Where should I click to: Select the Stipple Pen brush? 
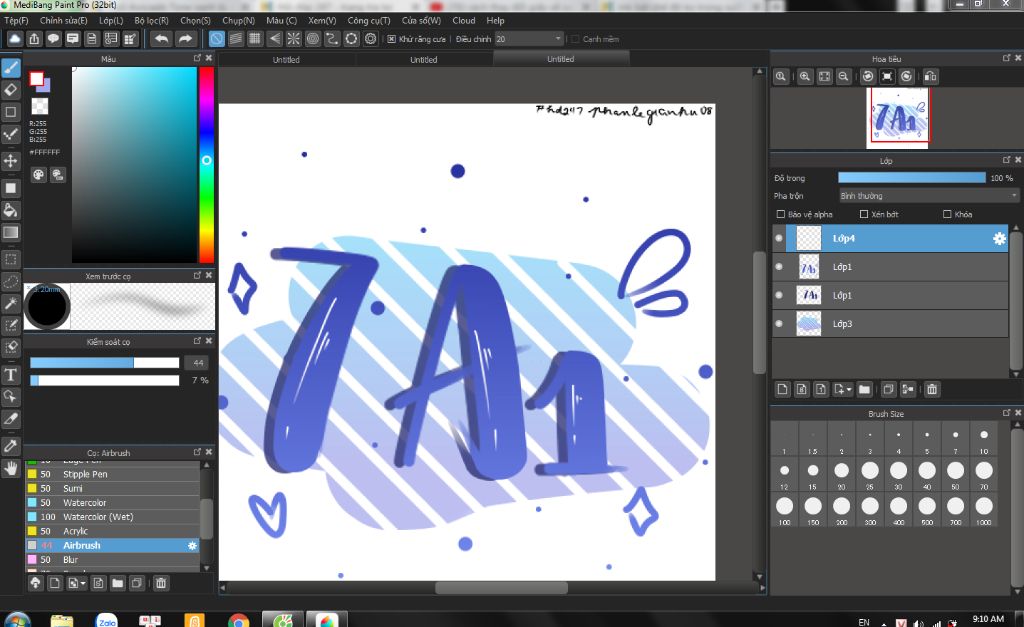tap(113, 474)
